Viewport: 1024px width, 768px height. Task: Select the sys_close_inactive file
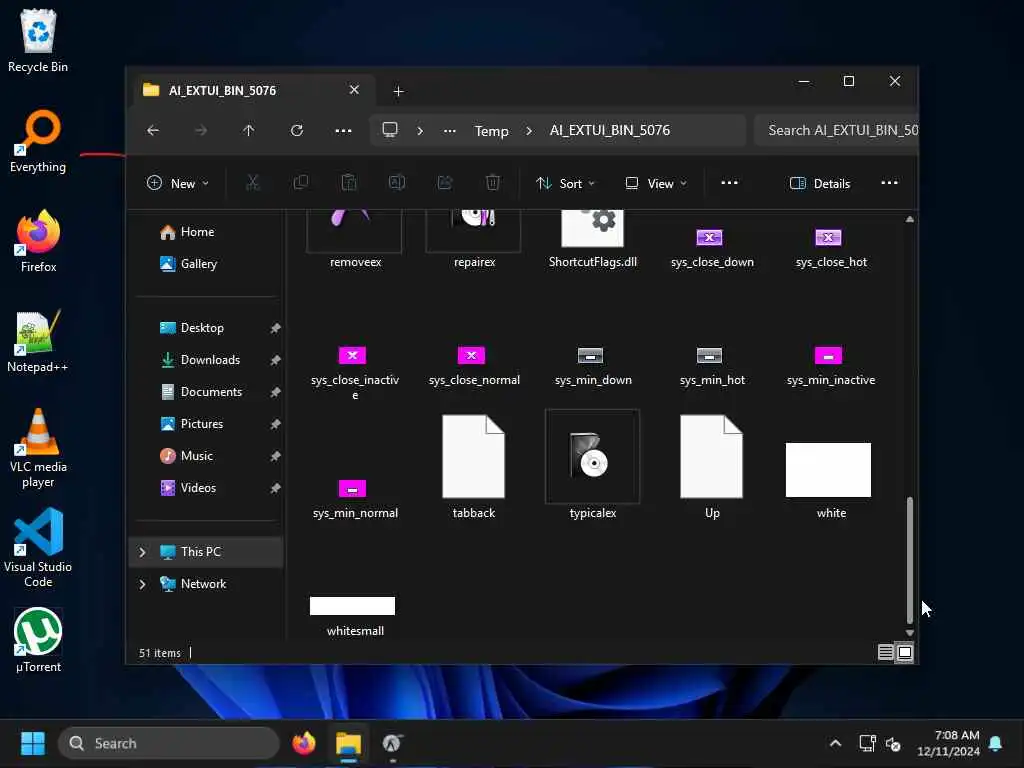tap(355, 373)
